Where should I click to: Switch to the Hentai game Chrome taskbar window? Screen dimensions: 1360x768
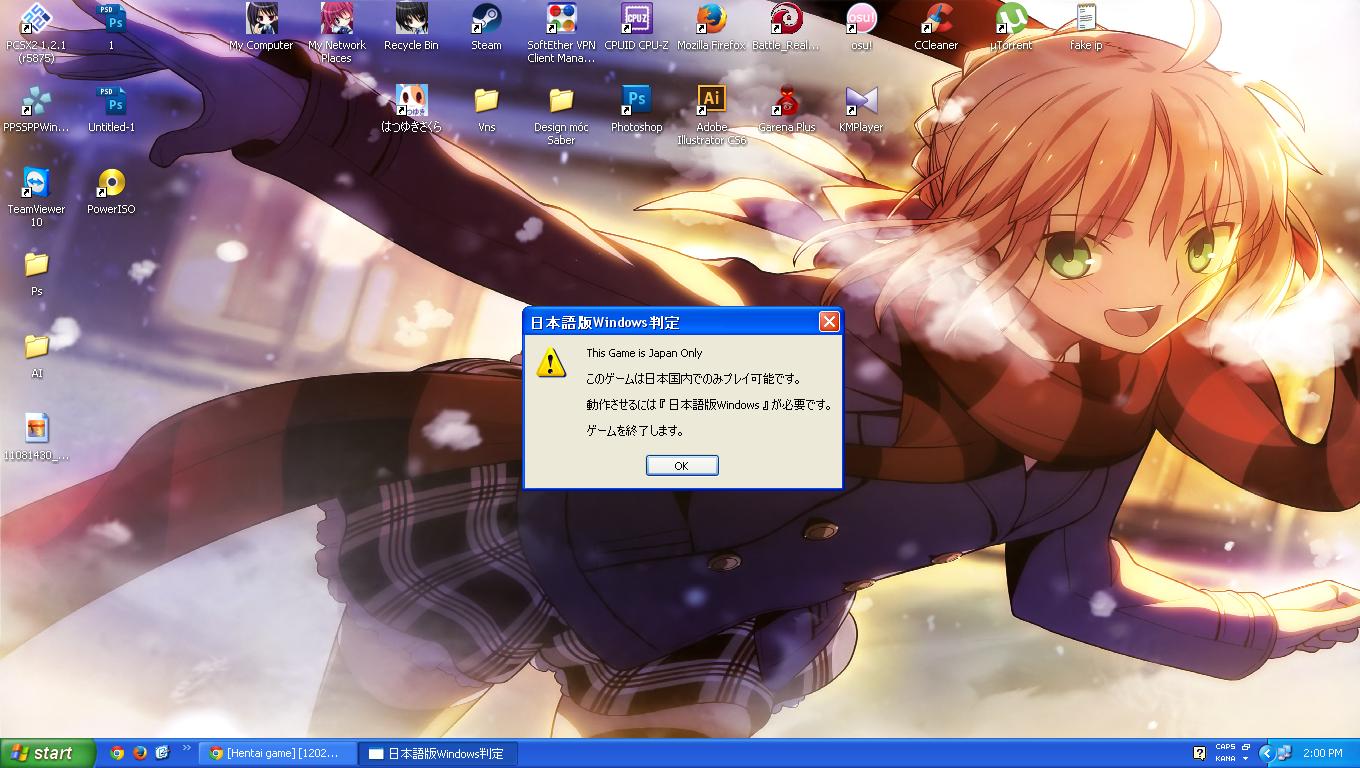[277, 753]
